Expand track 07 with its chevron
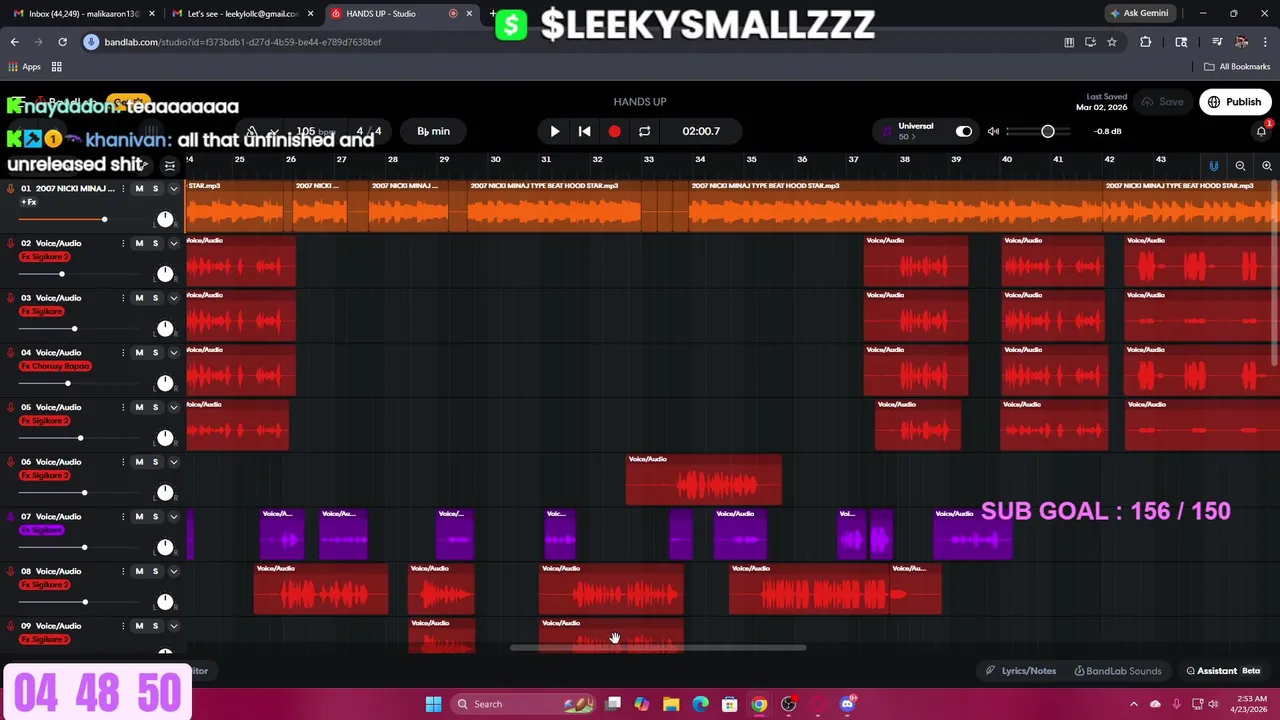 [x=173, y=516]
